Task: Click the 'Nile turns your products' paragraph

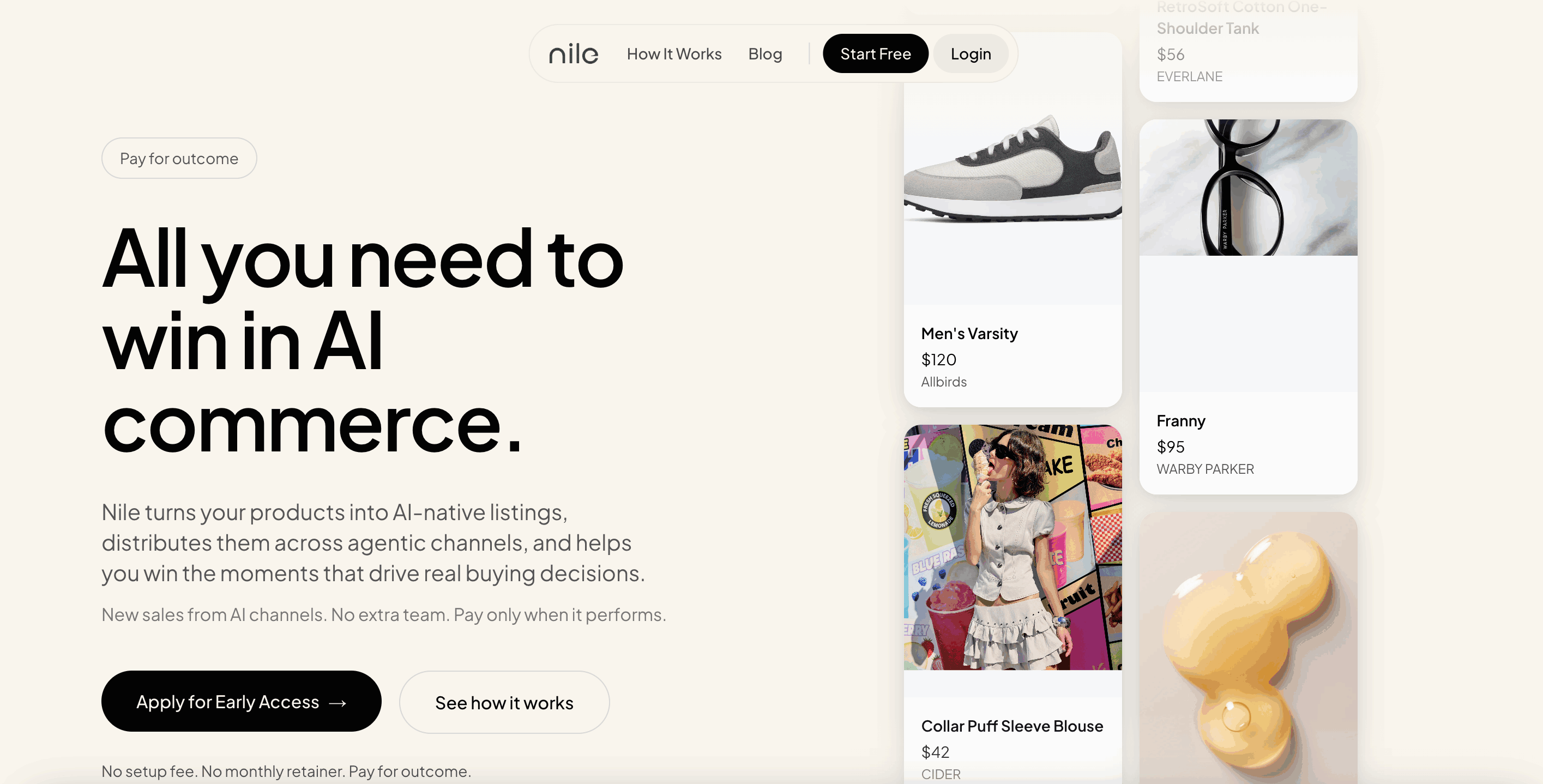Action: point(373,542)
